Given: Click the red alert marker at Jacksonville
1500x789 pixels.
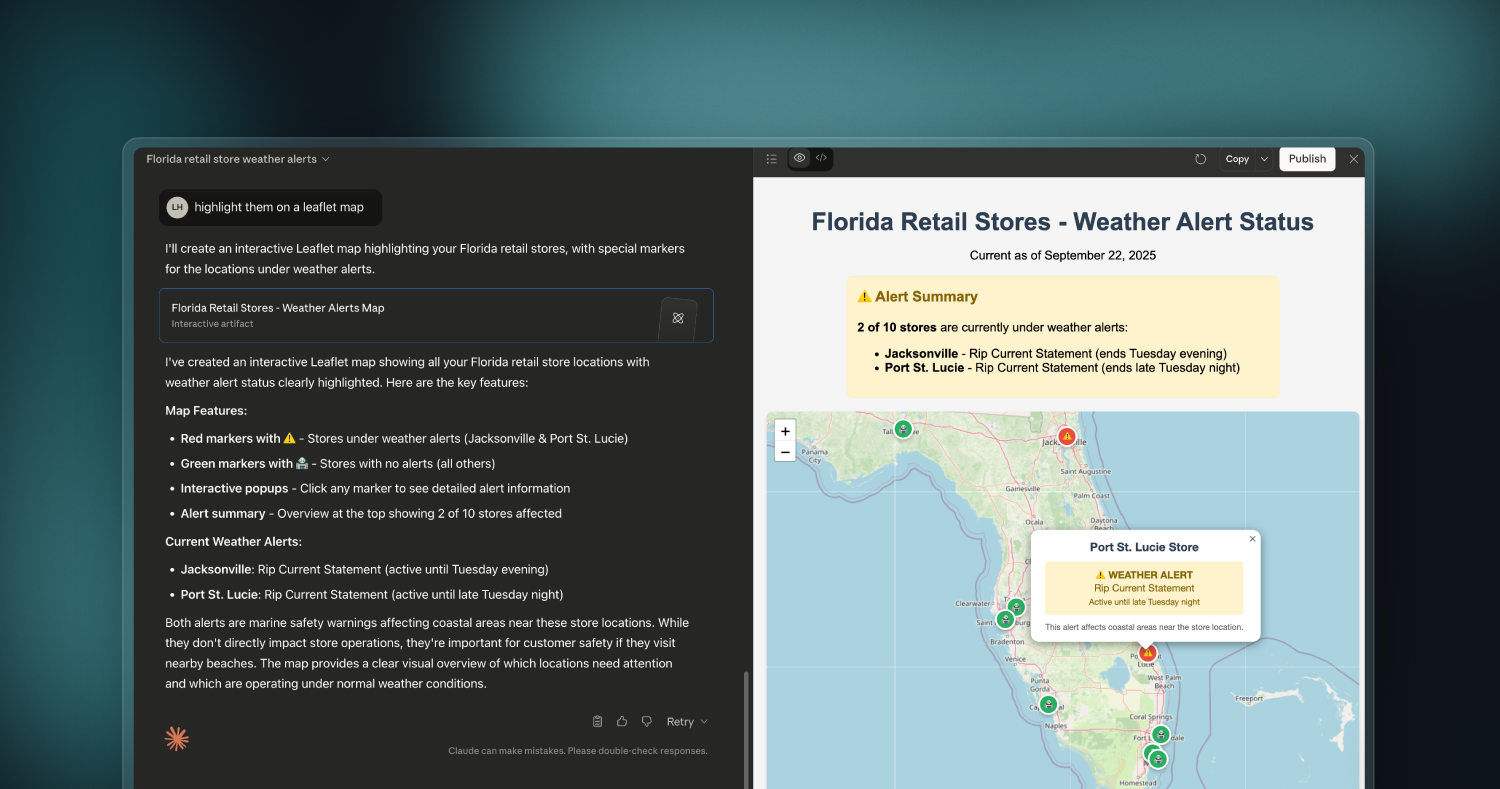Looking at the screenshot, I should pyautogui.click(x=1067, y=436).
